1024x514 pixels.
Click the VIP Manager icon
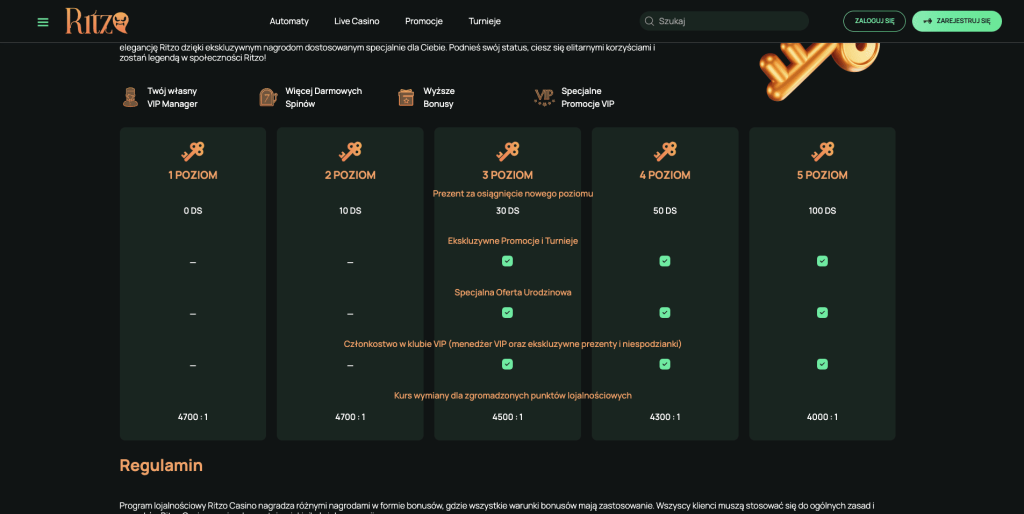(x=130, y=97)
